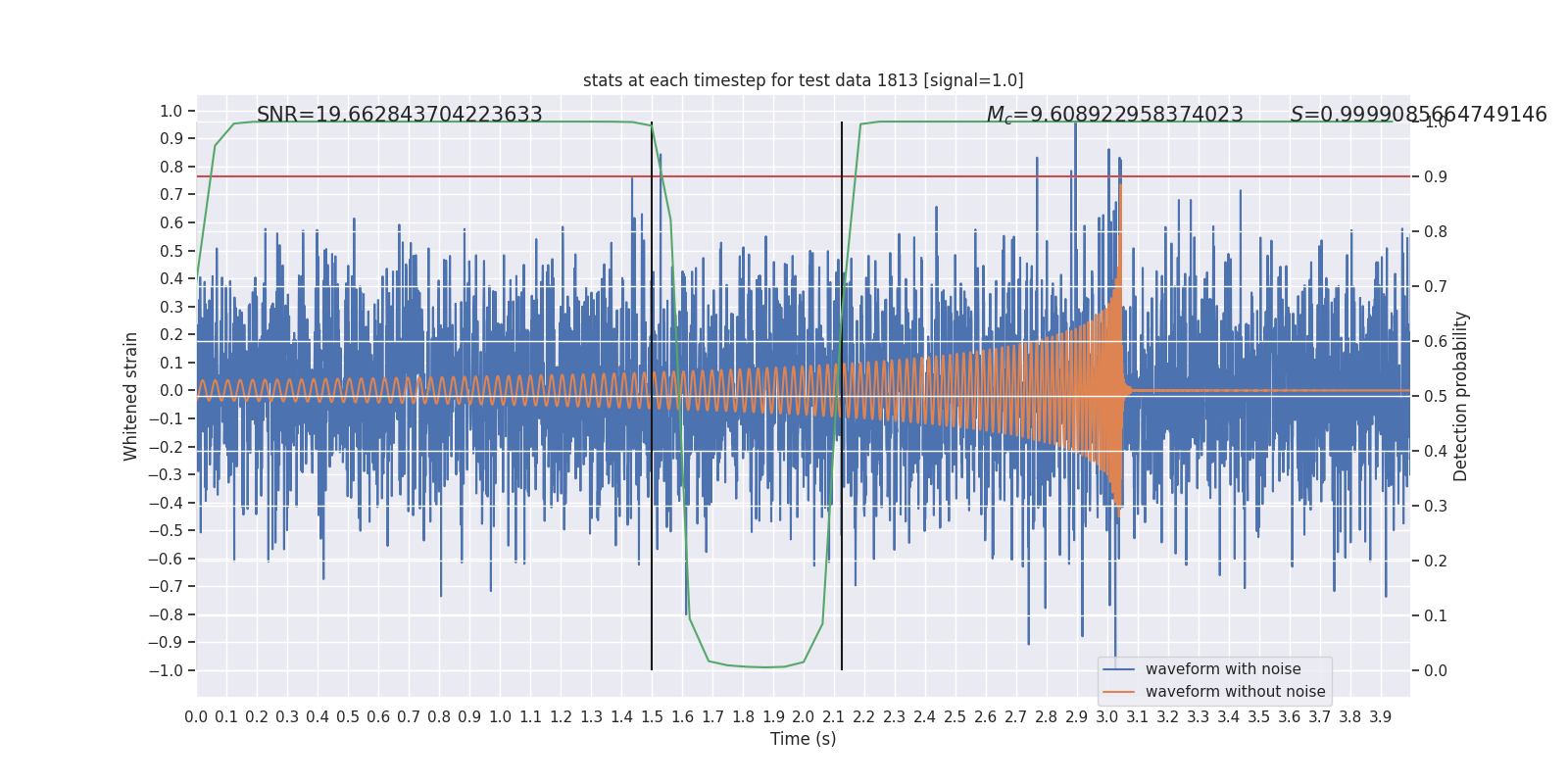Click the whitened strain tick label 0.9
The image size is (1568, 784).
coord(171,139)
